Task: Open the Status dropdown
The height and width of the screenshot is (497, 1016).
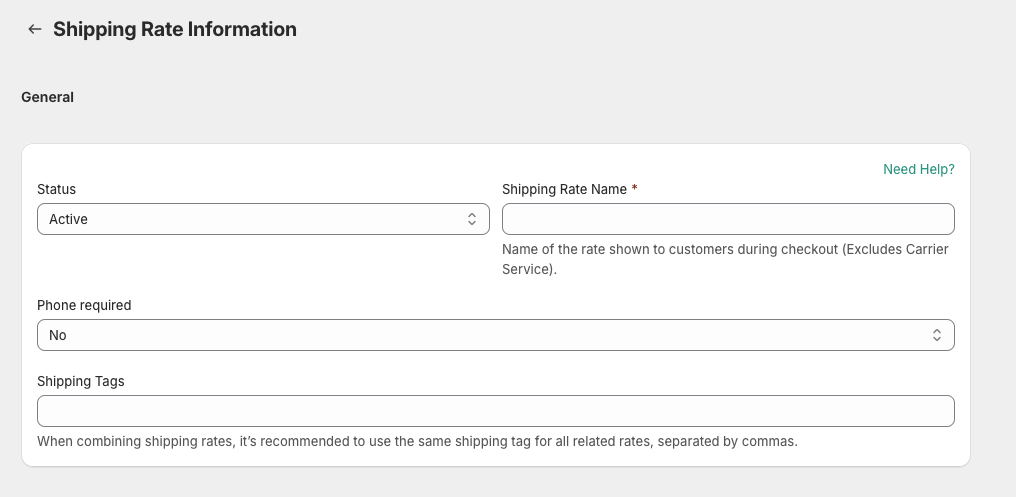Action: (x=263, y=219)
